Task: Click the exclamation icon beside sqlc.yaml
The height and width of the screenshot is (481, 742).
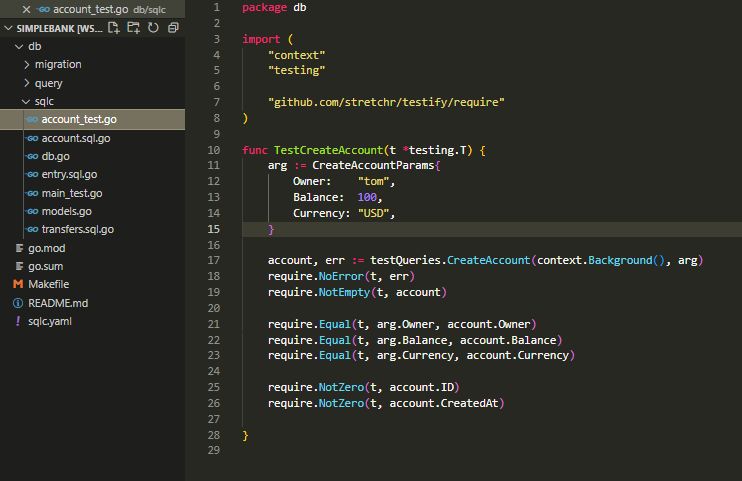Action: [18, 321]
